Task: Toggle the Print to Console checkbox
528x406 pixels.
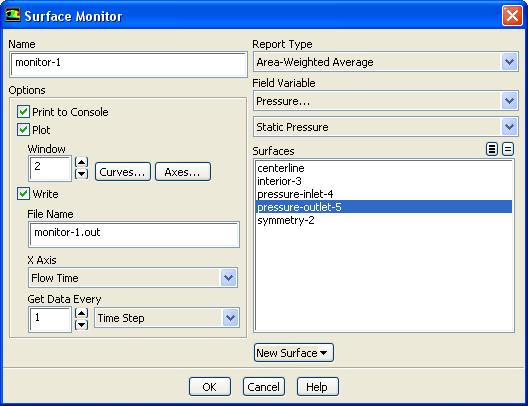Action: [x=23, y=112]
